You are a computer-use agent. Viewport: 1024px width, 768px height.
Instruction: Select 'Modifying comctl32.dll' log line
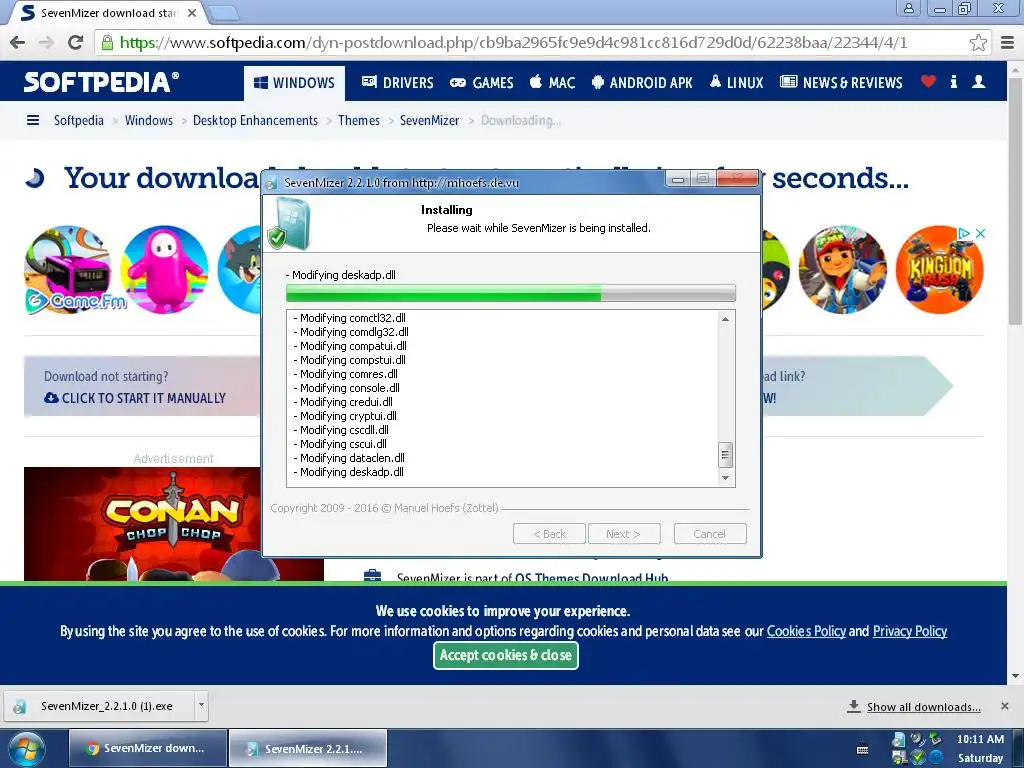click(349, 318)
